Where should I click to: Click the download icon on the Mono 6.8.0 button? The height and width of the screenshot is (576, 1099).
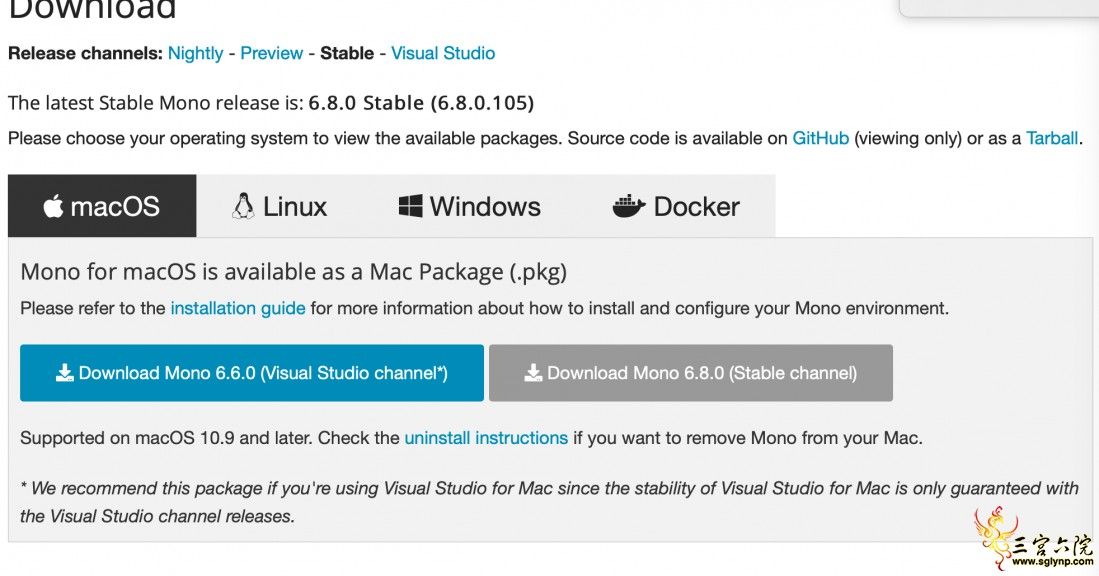533,373
